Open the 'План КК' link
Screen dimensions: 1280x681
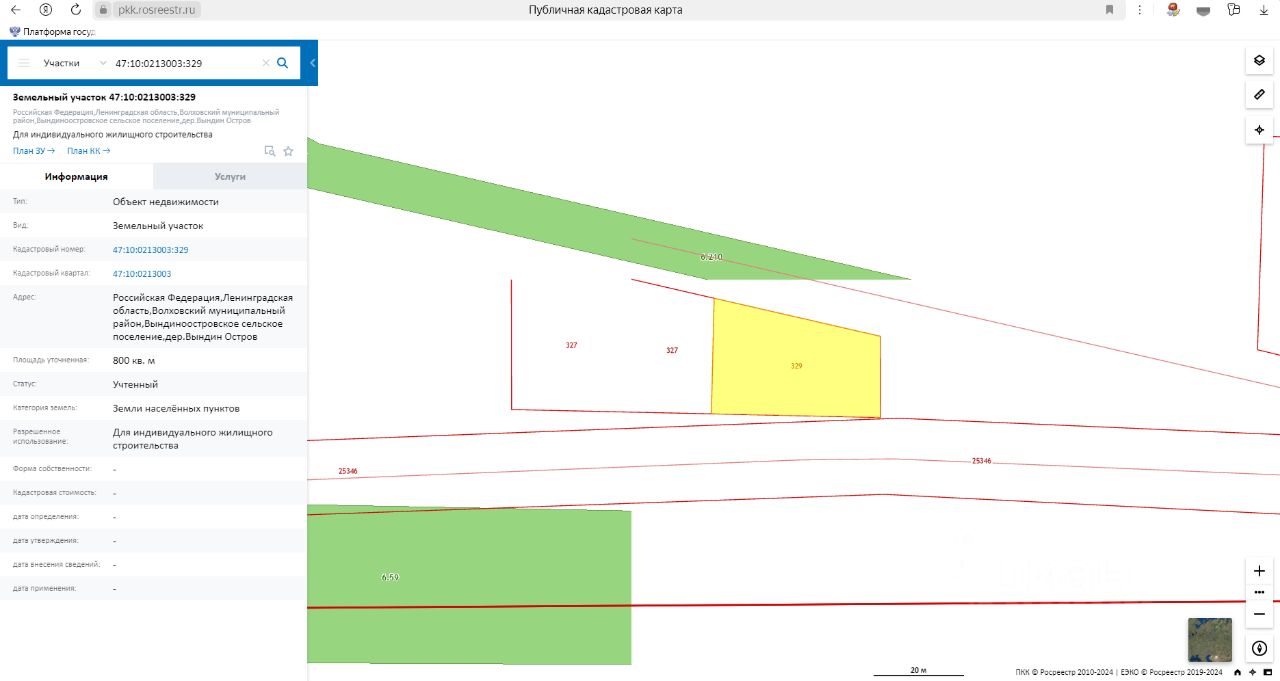[88, 151]
